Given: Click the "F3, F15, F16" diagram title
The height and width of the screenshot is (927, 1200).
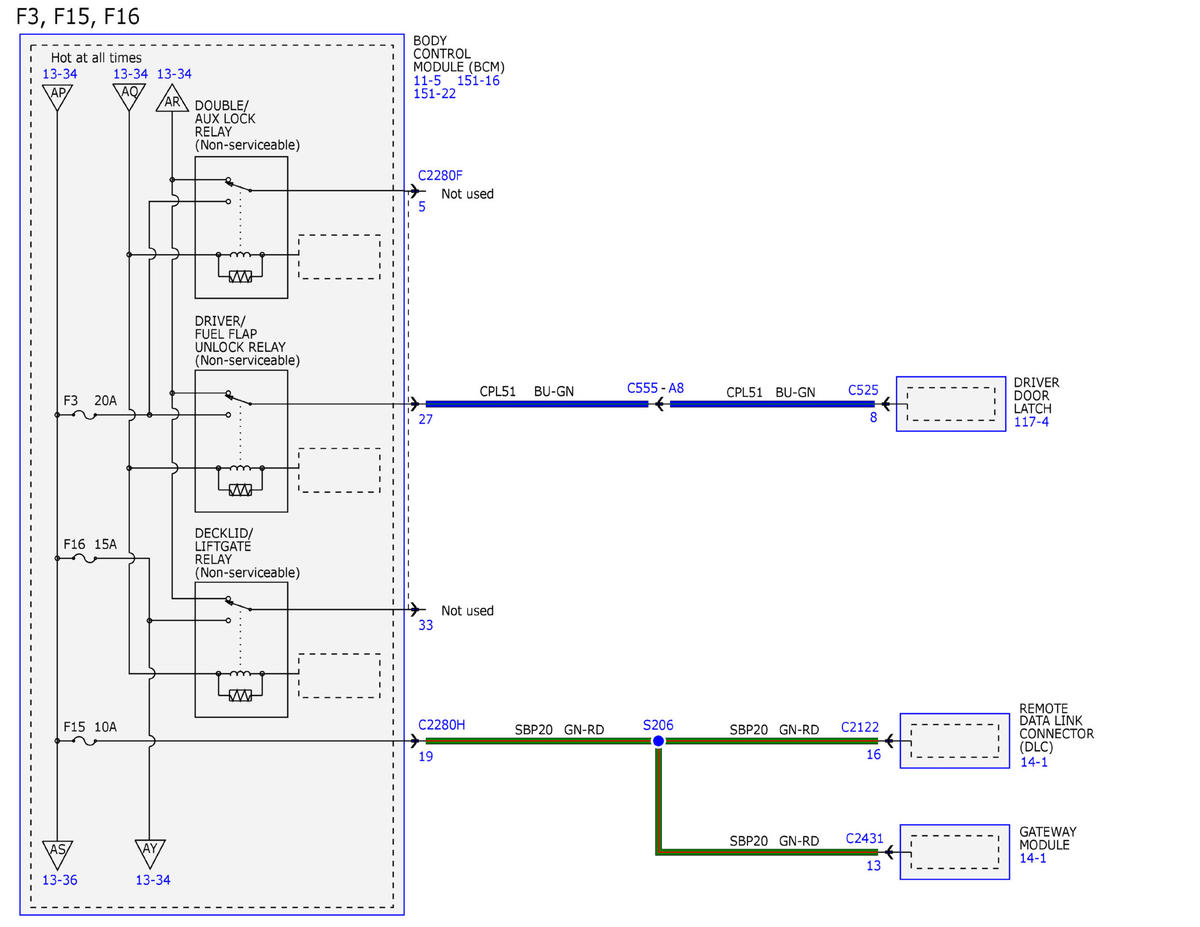Looking at the screenshot, I should (x=78, y=16).
